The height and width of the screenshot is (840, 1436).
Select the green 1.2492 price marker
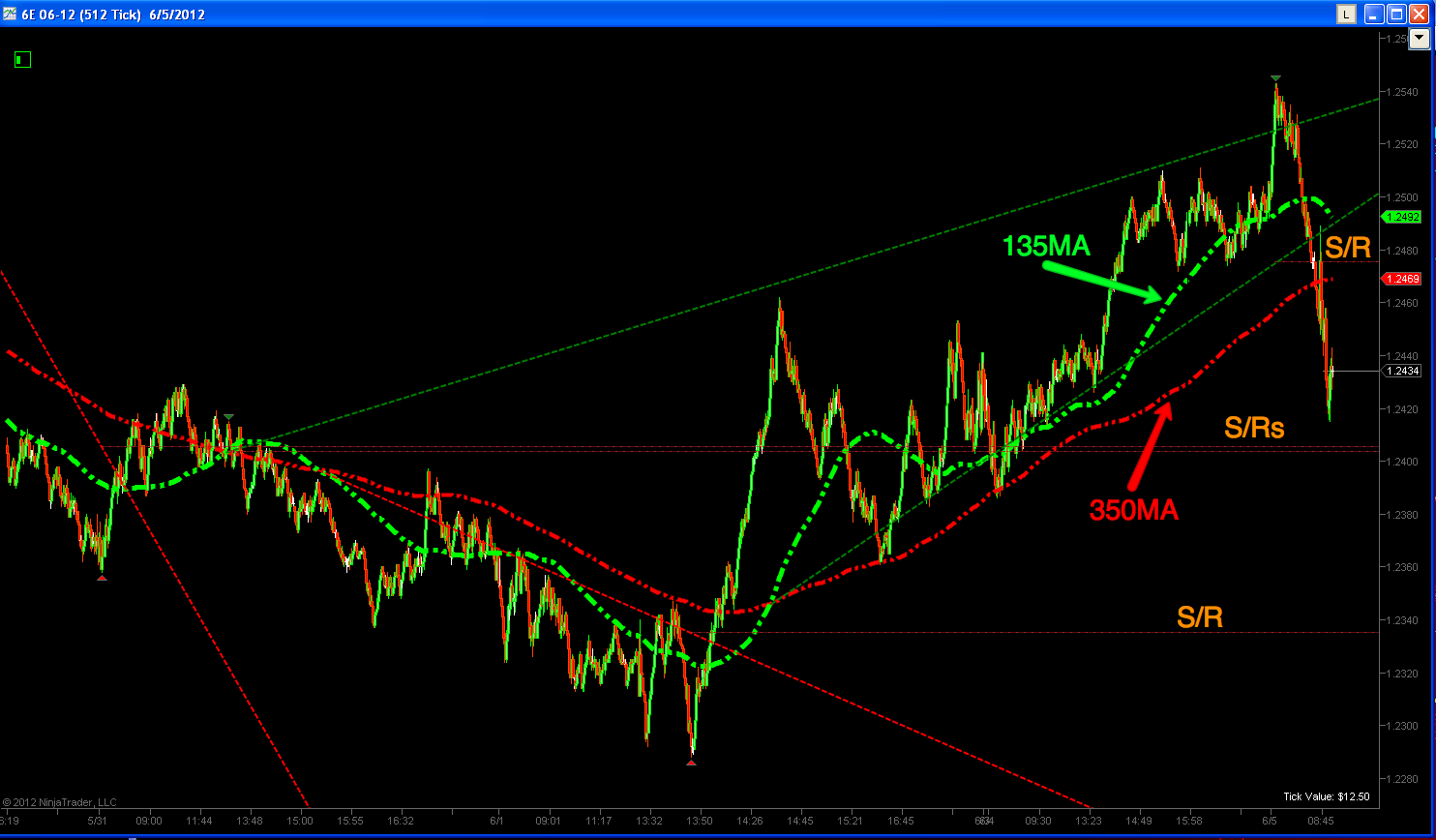point(1402,217)
